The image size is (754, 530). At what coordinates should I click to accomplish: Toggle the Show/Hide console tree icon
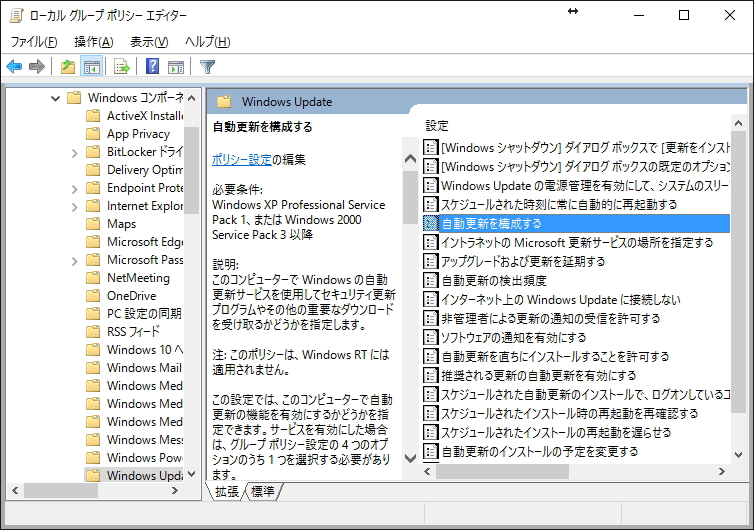tap(92, 66)
